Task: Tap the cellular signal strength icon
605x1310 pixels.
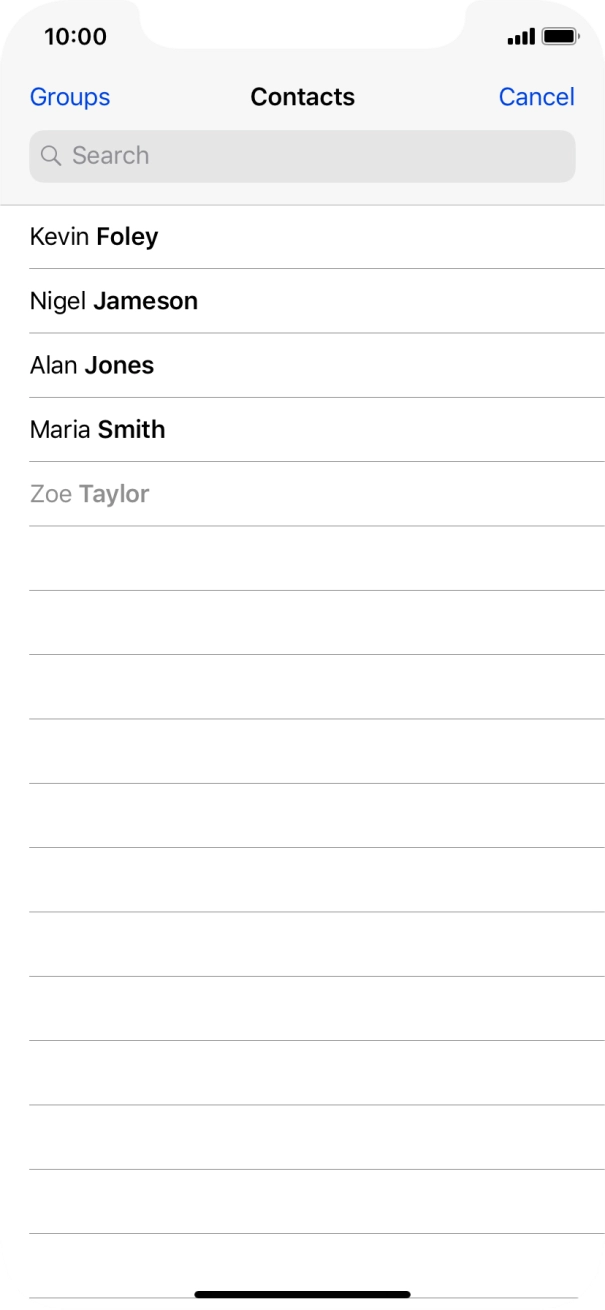Action: click(x=521, y=37)
